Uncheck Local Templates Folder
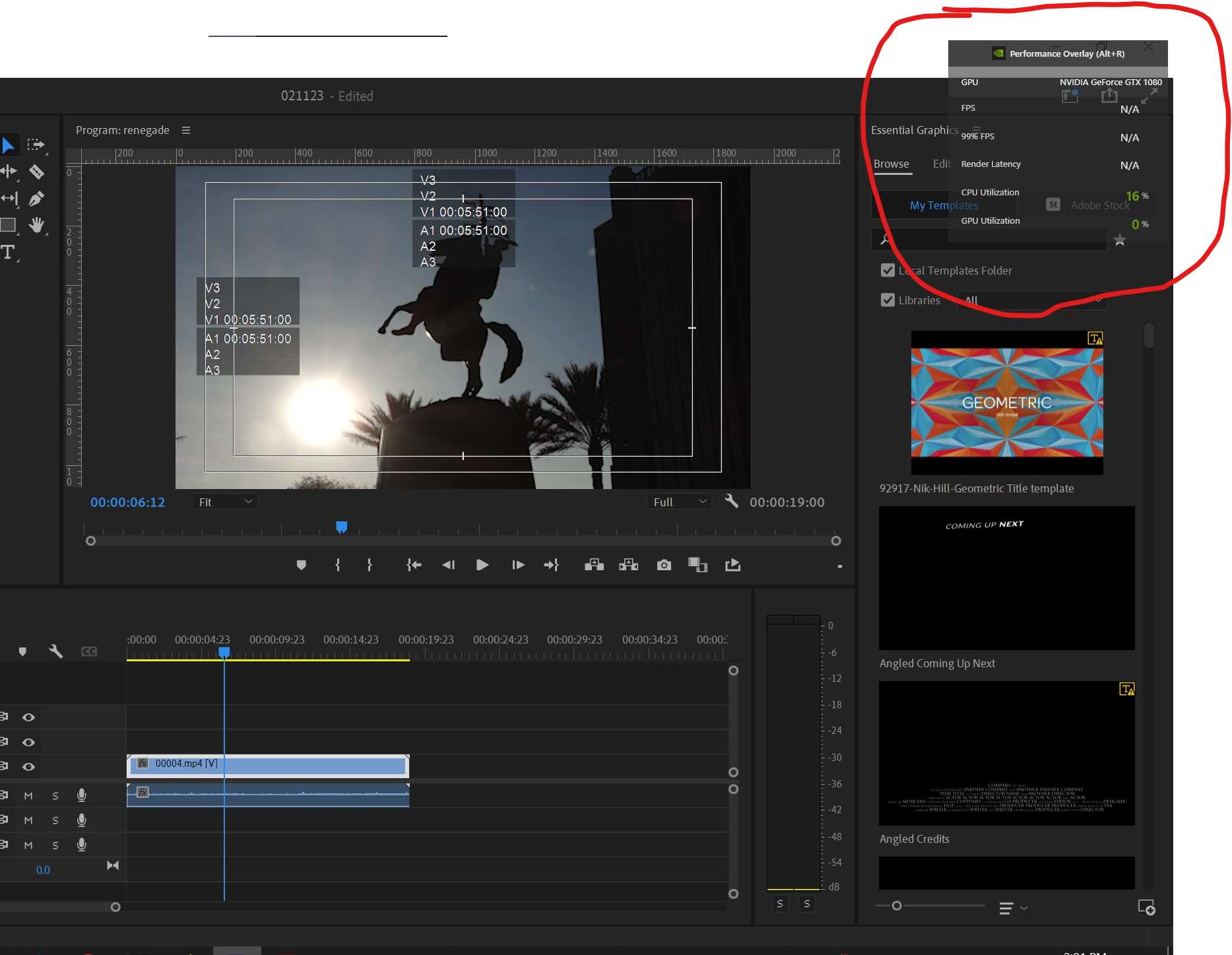Image resolution: width=1232 pixels, height=955 pixels. pos(888,270)
